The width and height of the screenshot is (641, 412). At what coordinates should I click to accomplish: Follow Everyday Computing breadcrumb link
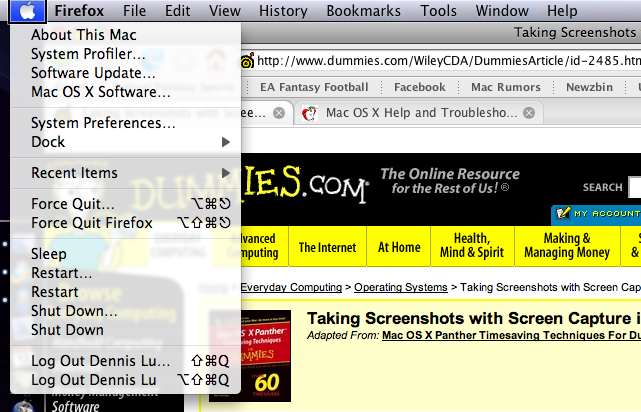coord(291,287)
